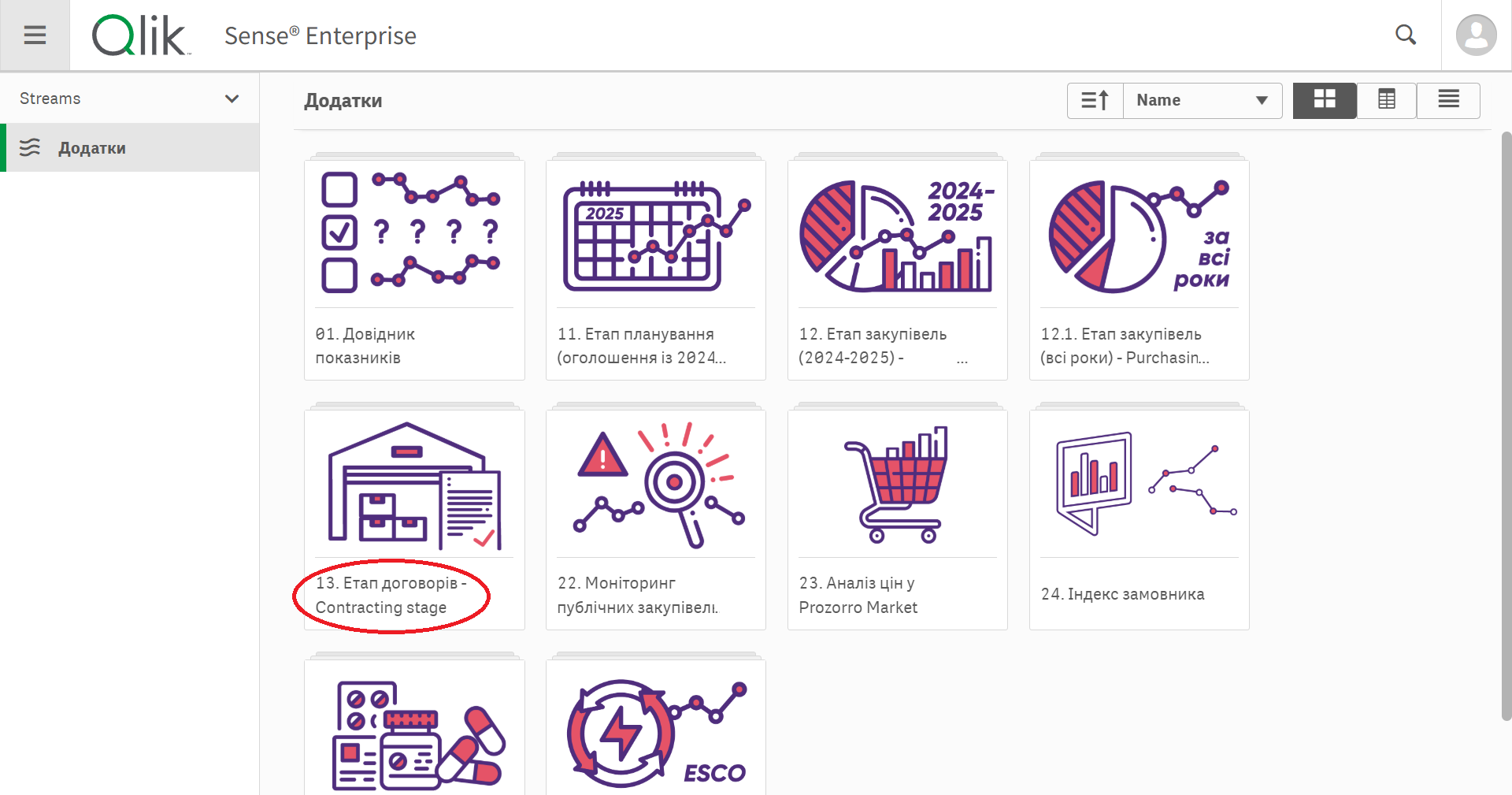Viewport: 1512px width, 795px height.
Task: Open the Prozorro Market price analysis app
Action: coord(897,485)
